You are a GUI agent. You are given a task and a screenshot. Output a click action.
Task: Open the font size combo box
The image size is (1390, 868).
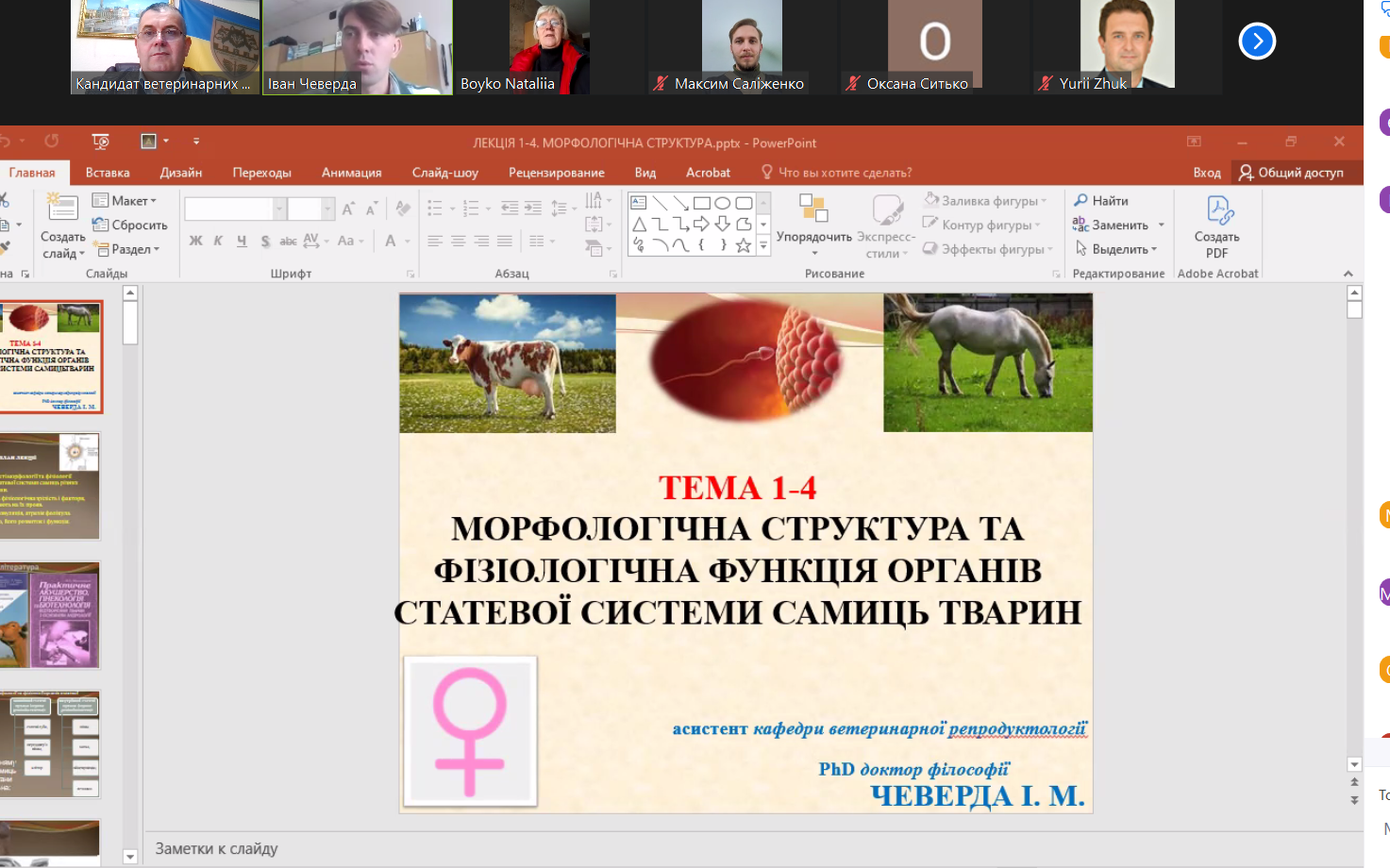(310, 209)
